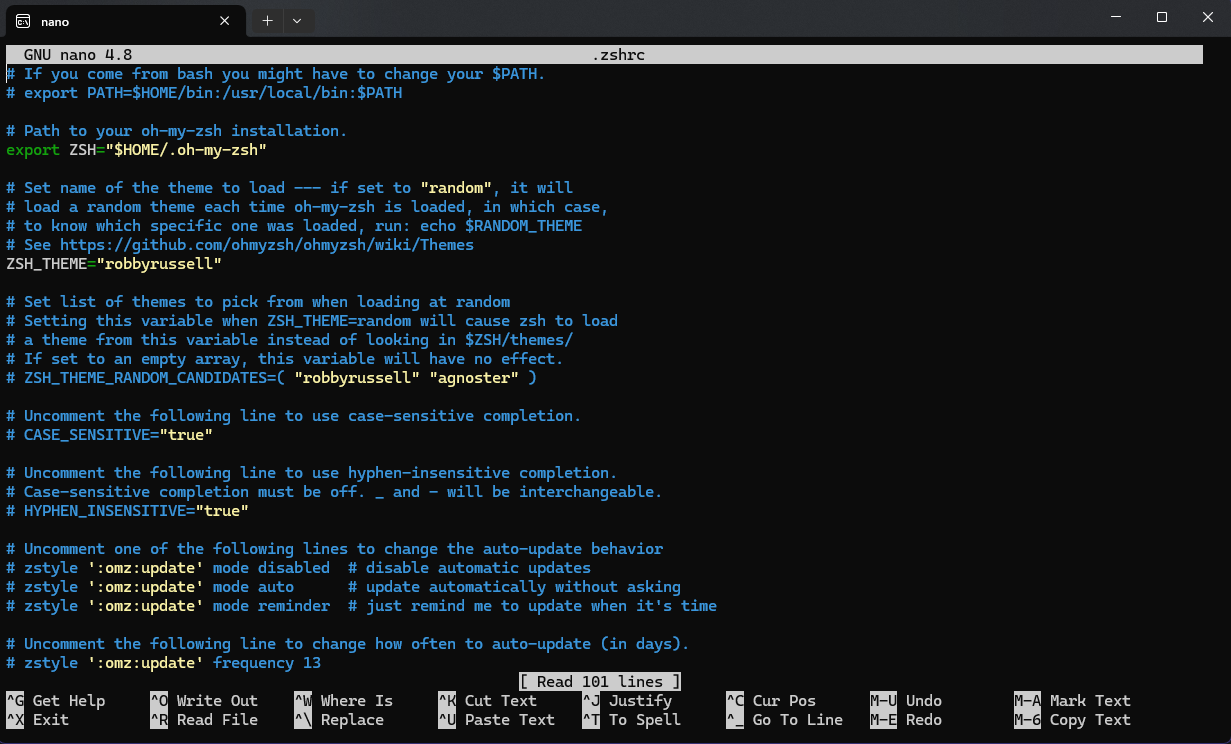Image resolution: width=1231 pixels, height=744 pixels.
Task: Click the ^O Write Out shortcut
Action: coord(204,701)
